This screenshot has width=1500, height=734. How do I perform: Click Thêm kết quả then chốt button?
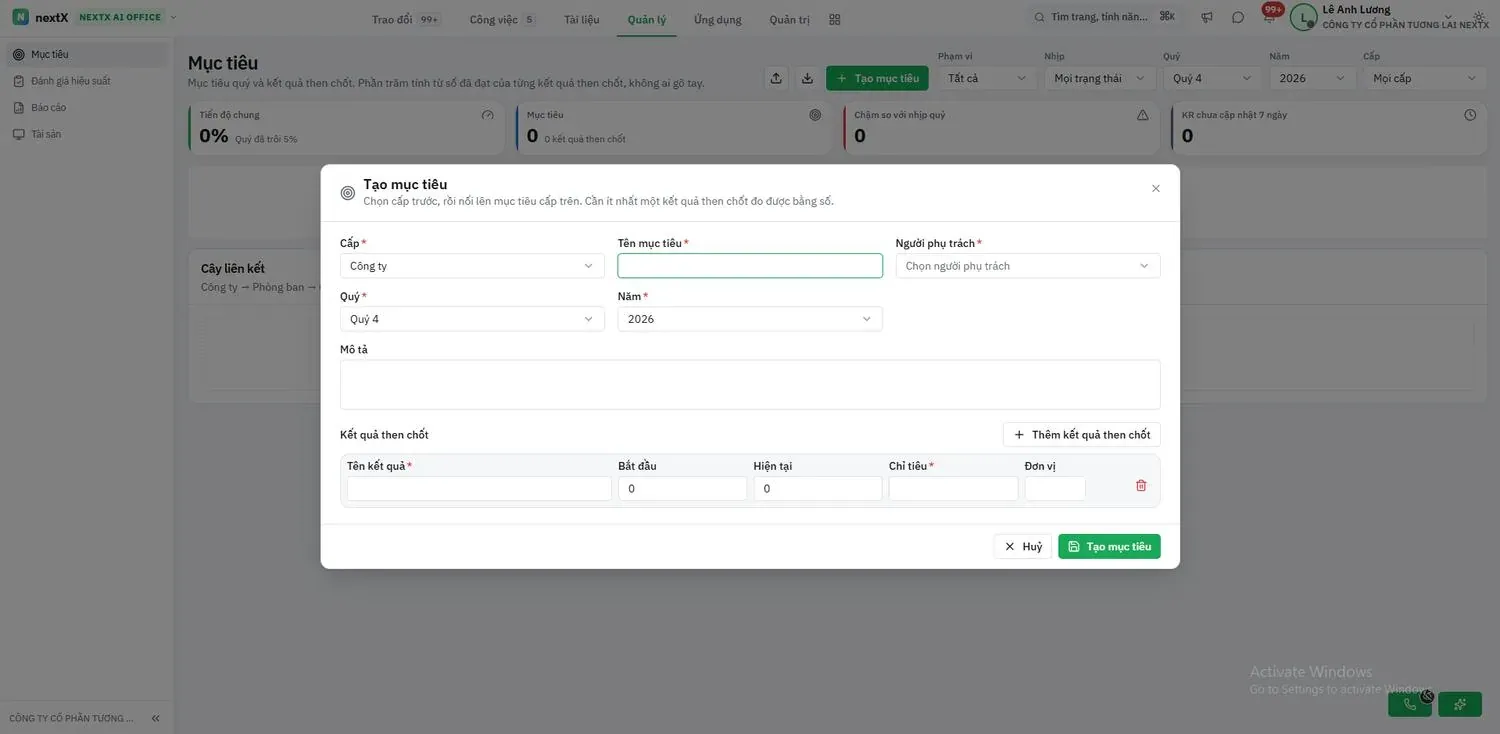pyautogui.click(x=1082, y=435)
